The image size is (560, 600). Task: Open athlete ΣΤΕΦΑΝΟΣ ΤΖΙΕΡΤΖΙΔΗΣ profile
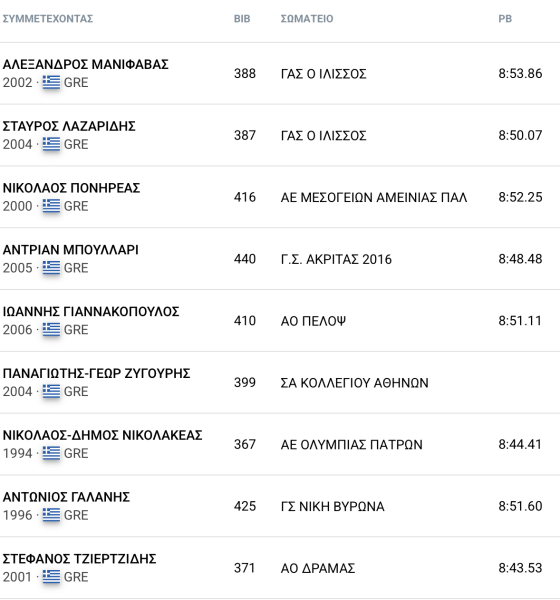(79, 559)
